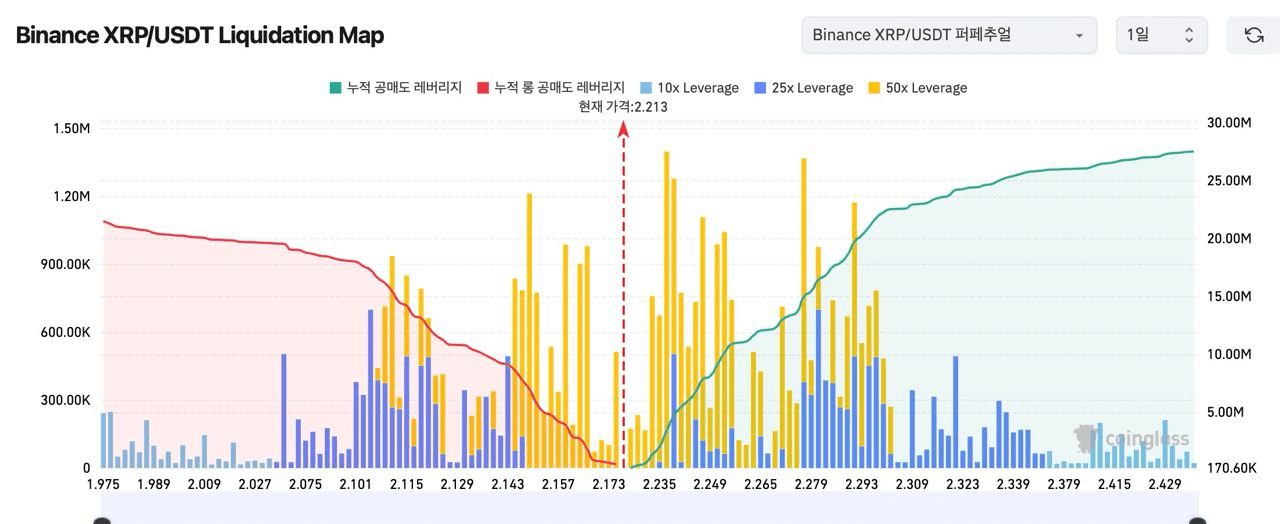Click the green 누적 공매도 레버리지 color swatch
Viewport: 1280px width, 524px height.
(335, 88)
